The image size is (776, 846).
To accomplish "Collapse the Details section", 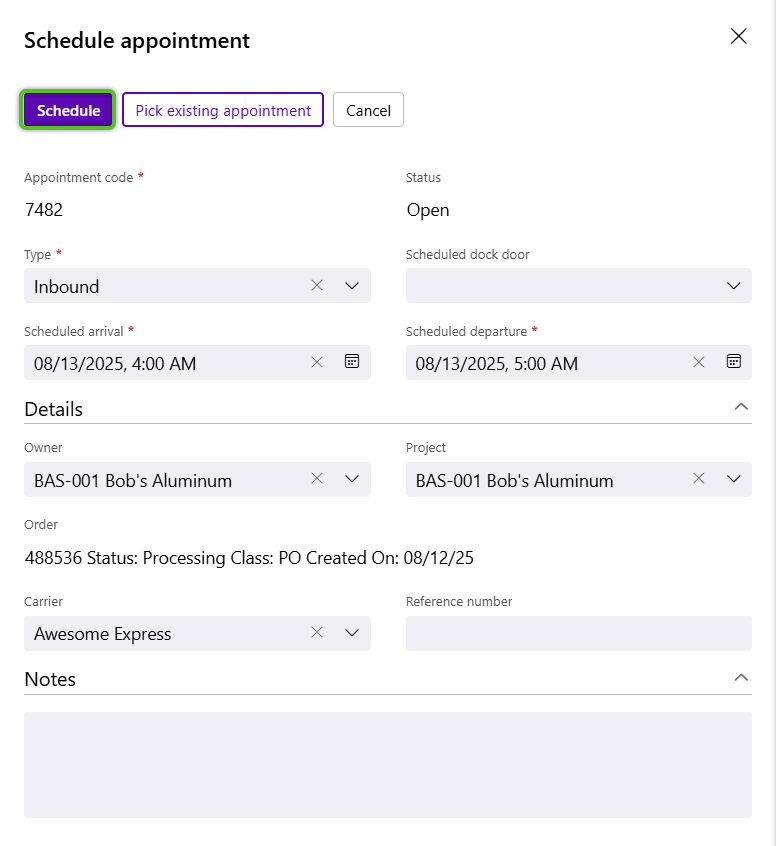I will click(x=741, y=406).
